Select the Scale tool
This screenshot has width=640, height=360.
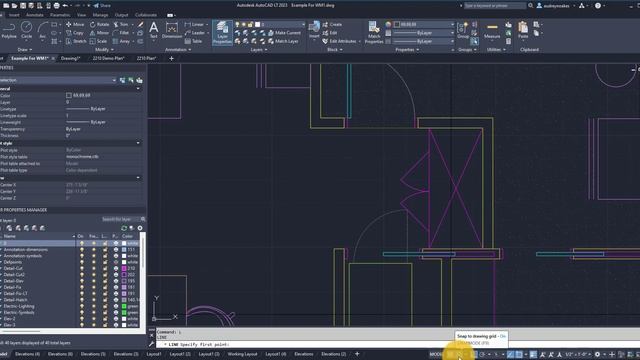(98, 41)
